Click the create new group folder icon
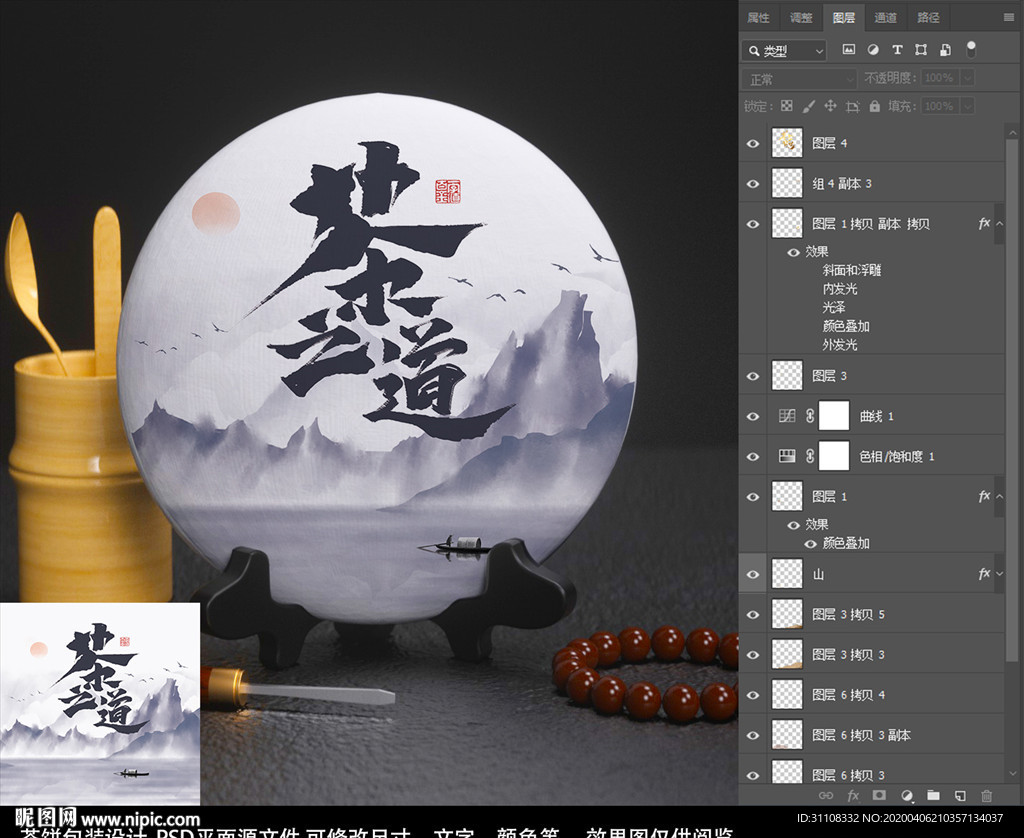The image size is (1024, 838). [933, 795]
